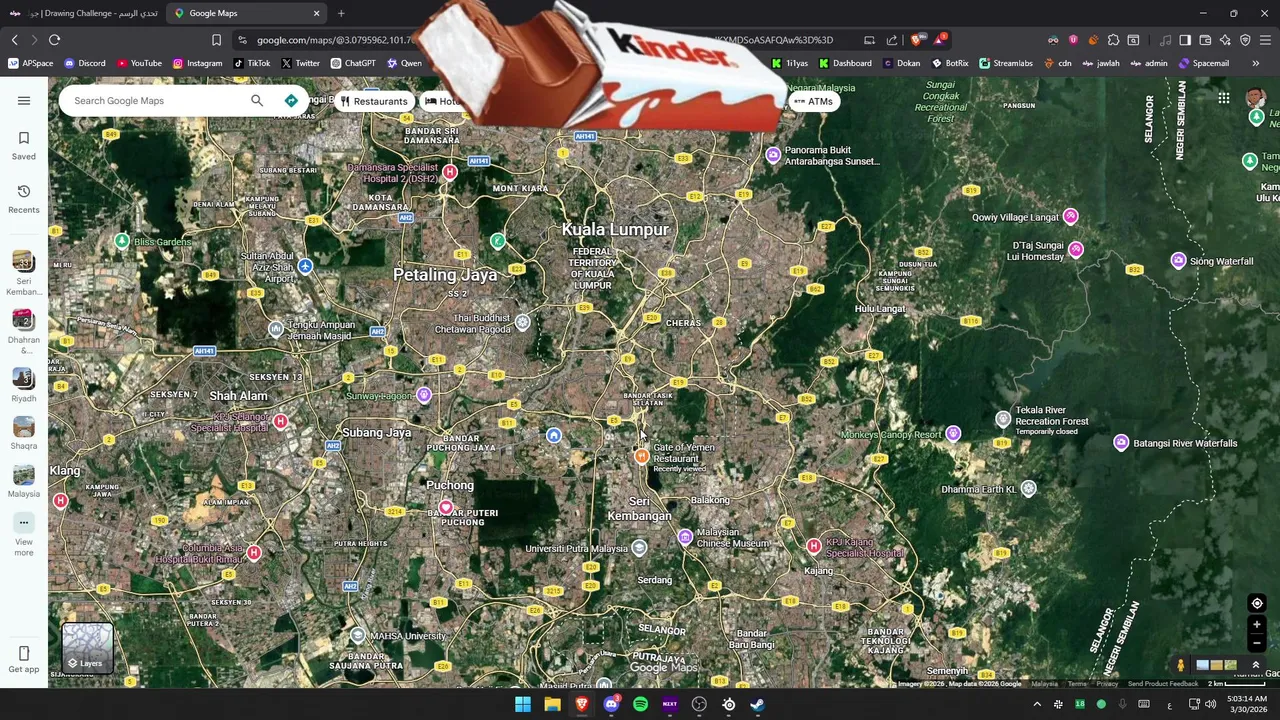The height and width of the screenshot is (720, 1280).
Task: Open the Google account avatar
Action: 1256,98
